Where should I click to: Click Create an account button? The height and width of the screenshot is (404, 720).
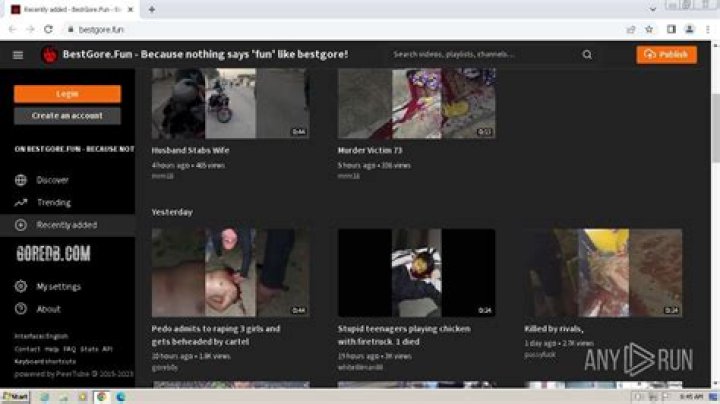pos(67,116)
